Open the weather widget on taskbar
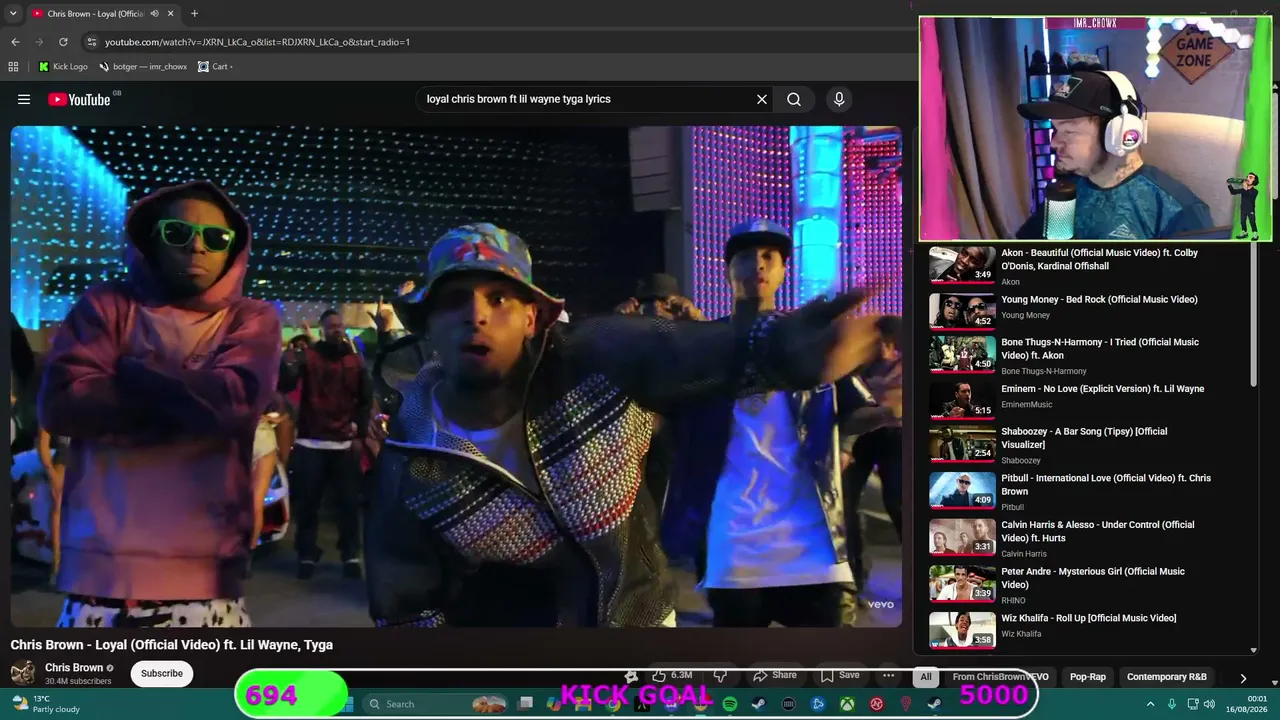This screenshot has width=1280, height=720. pyautogui.click(x=46, y=704)
